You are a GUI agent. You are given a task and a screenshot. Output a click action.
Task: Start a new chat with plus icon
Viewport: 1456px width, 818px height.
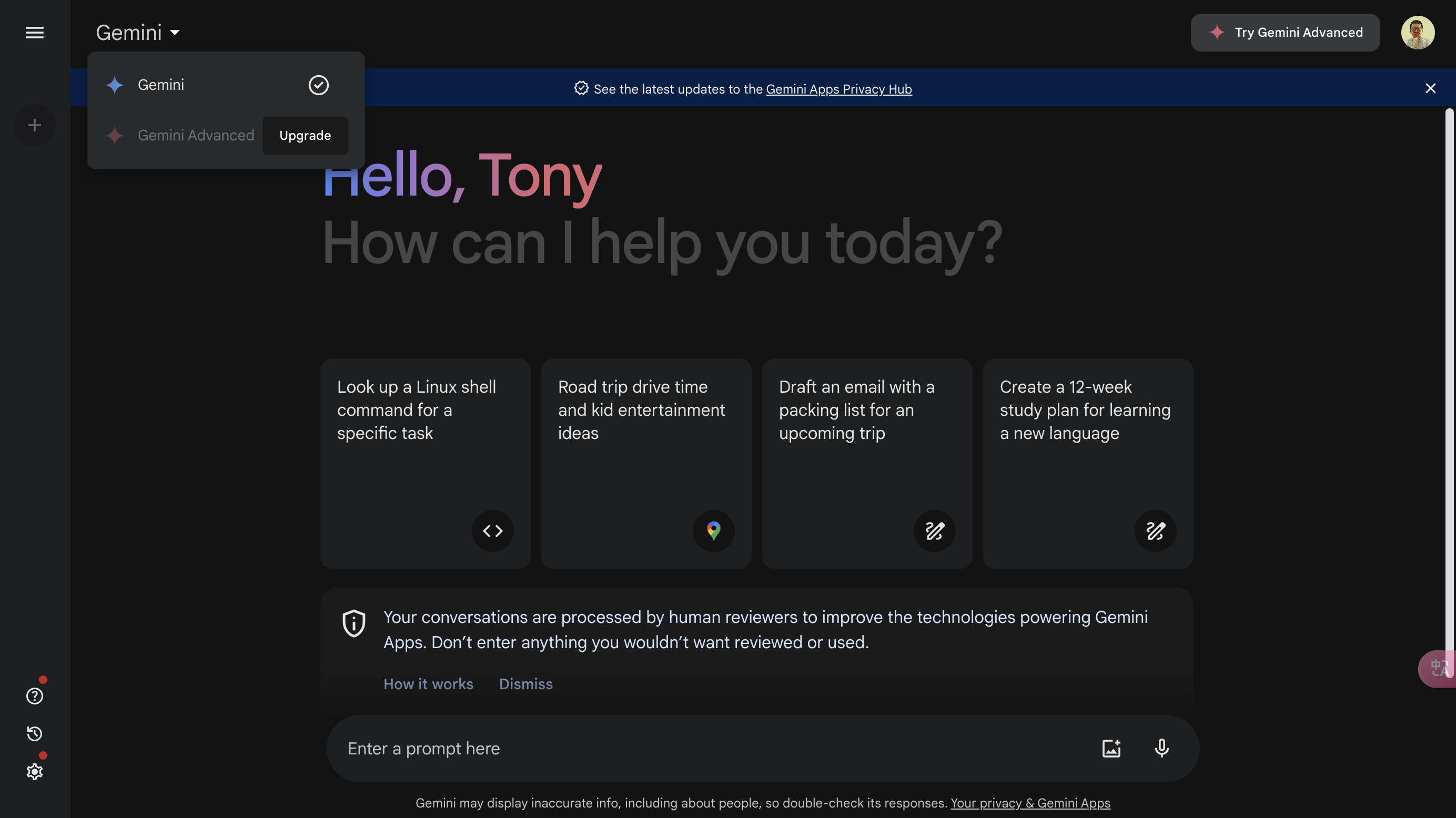coord(35,125)
